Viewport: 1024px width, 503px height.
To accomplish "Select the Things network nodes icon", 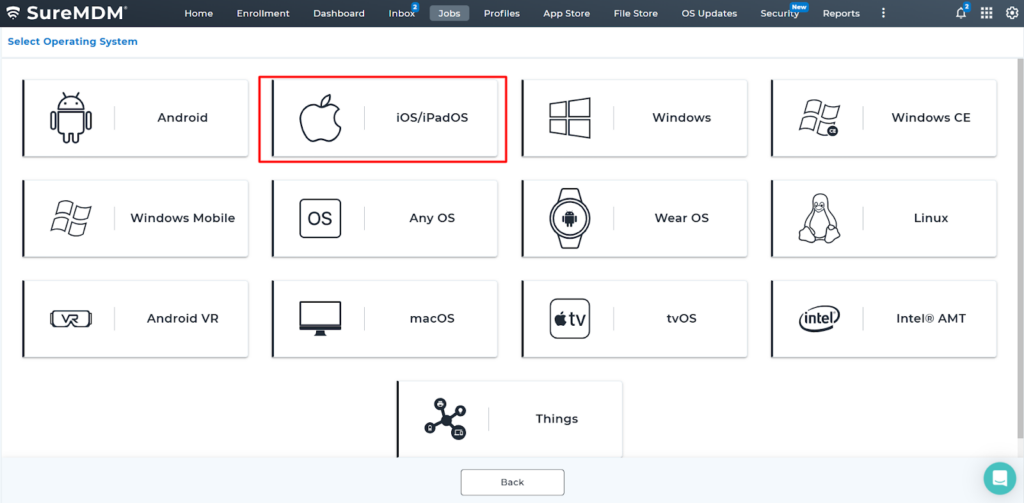I will 445,419.
